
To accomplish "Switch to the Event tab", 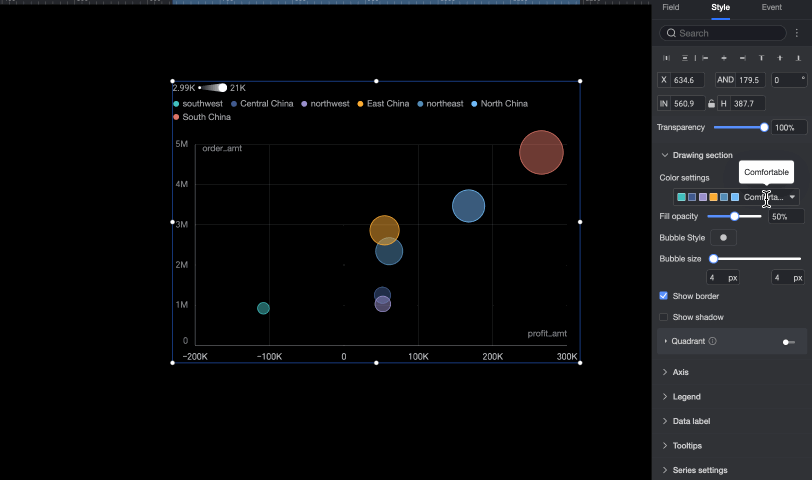I will (772, 7).
